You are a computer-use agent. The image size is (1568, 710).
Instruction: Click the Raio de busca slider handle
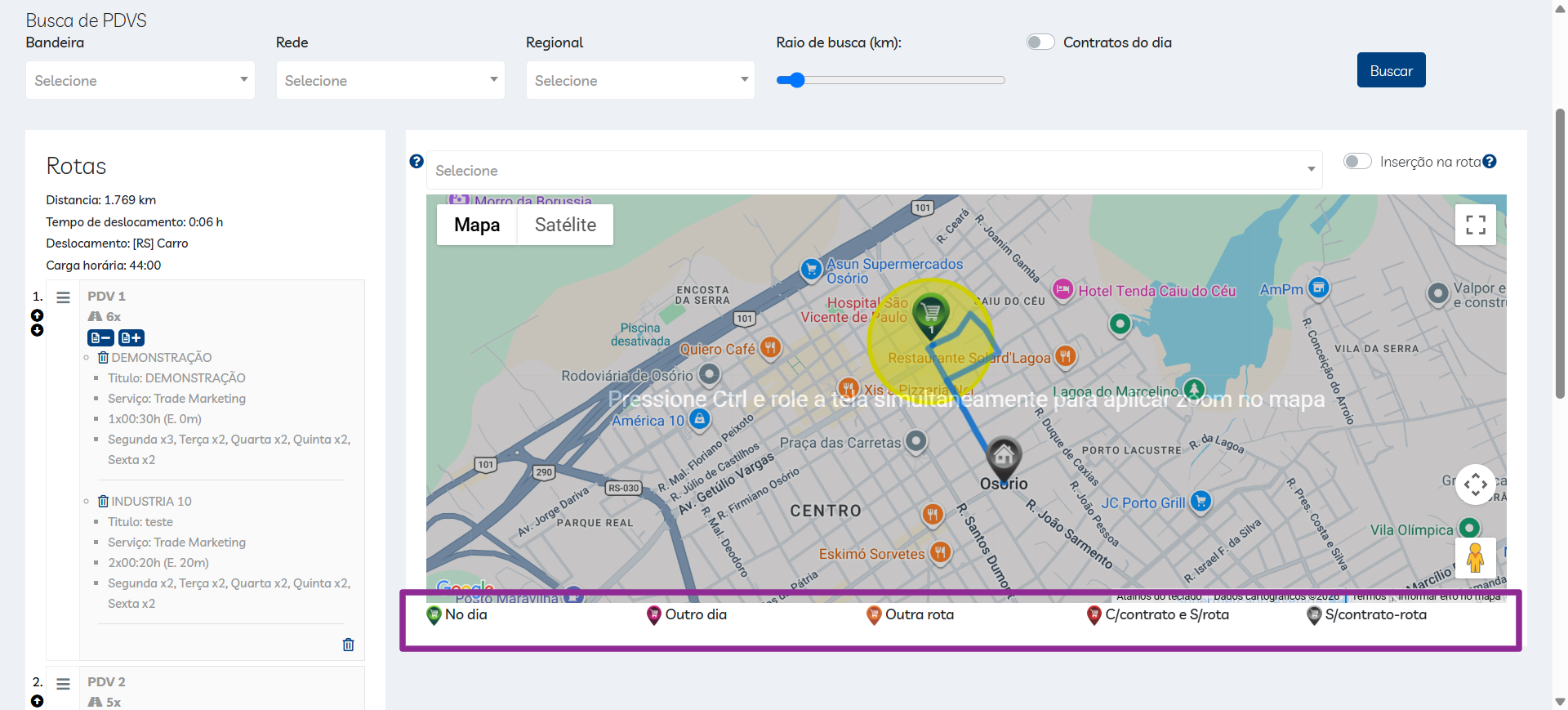click(x=797, y=80)
